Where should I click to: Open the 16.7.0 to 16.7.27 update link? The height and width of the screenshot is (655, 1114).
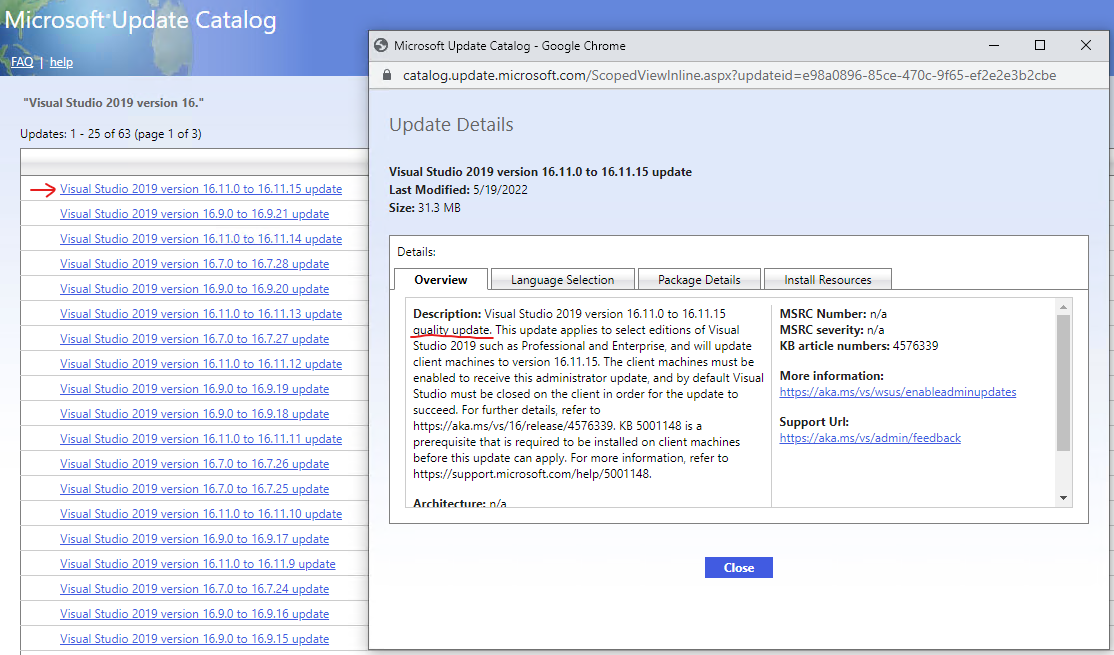pyautogui.click(x=195, y=339)
